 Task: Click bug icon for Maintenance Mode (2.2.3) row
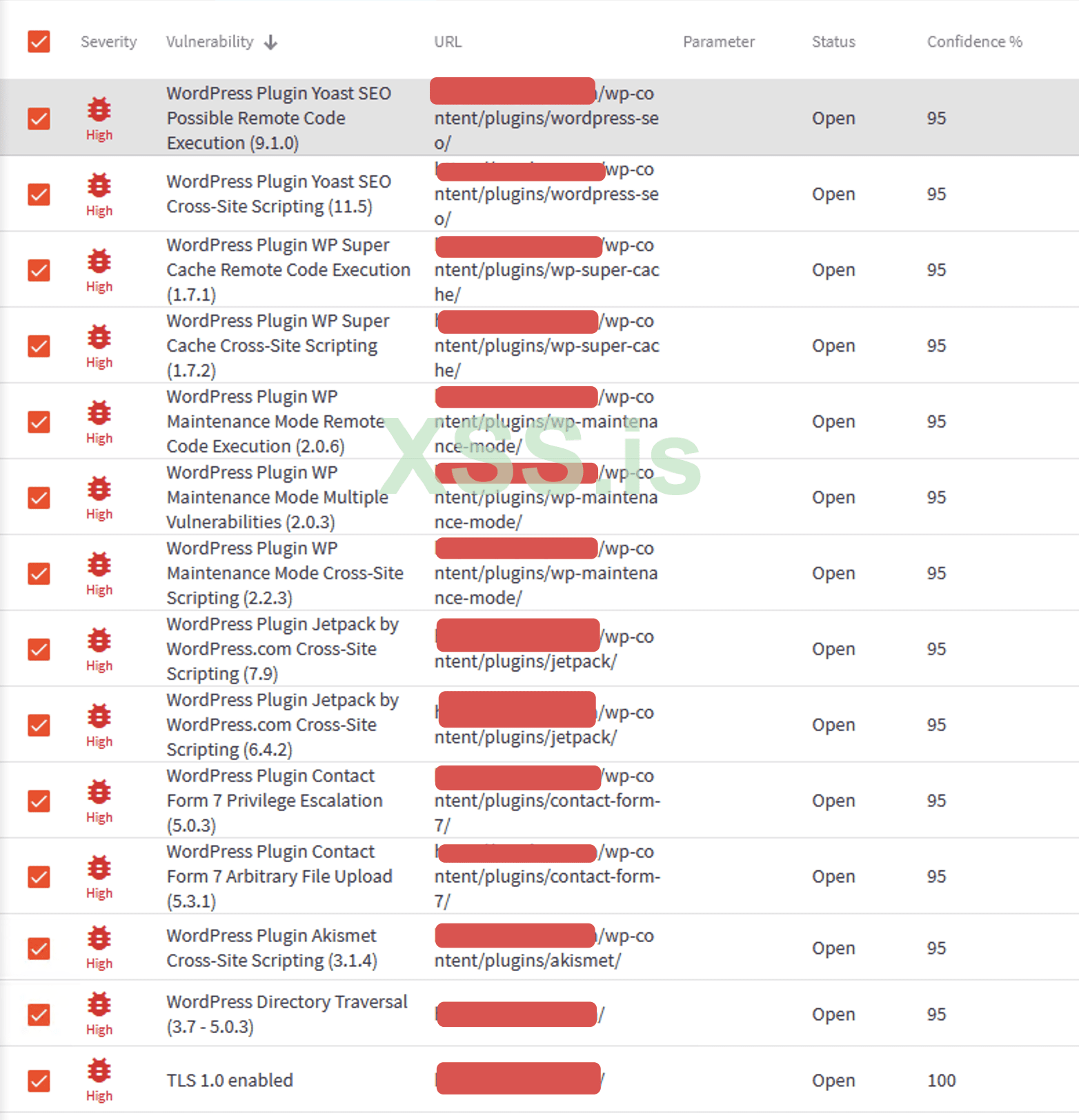pyautogui.click(x=99, y=564)
